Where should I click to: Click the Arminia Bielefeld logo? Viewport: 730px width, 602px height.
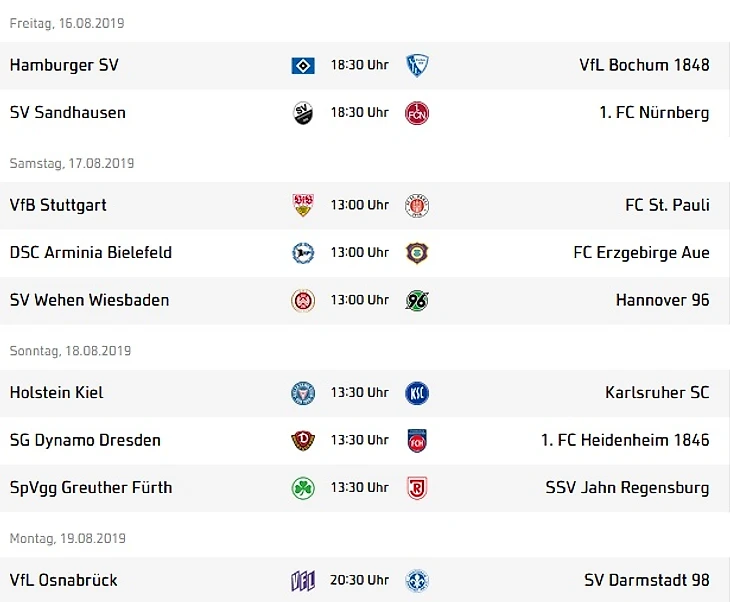click(x=303, y=253)
